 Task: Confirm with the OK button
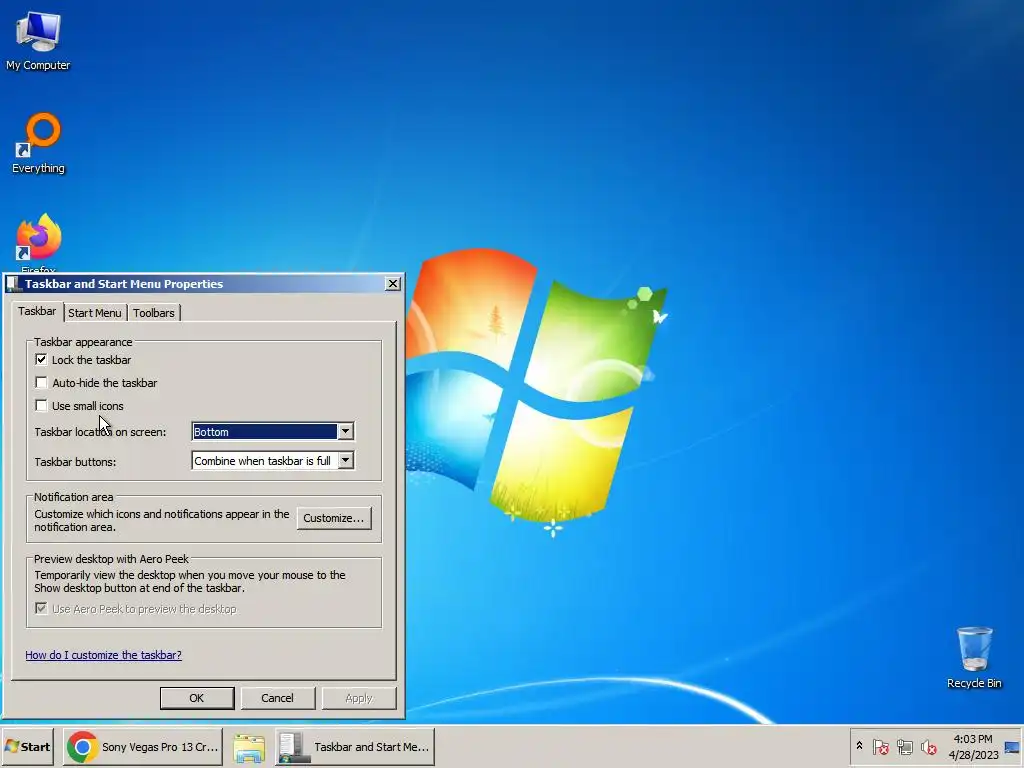(x=197, y=698)
